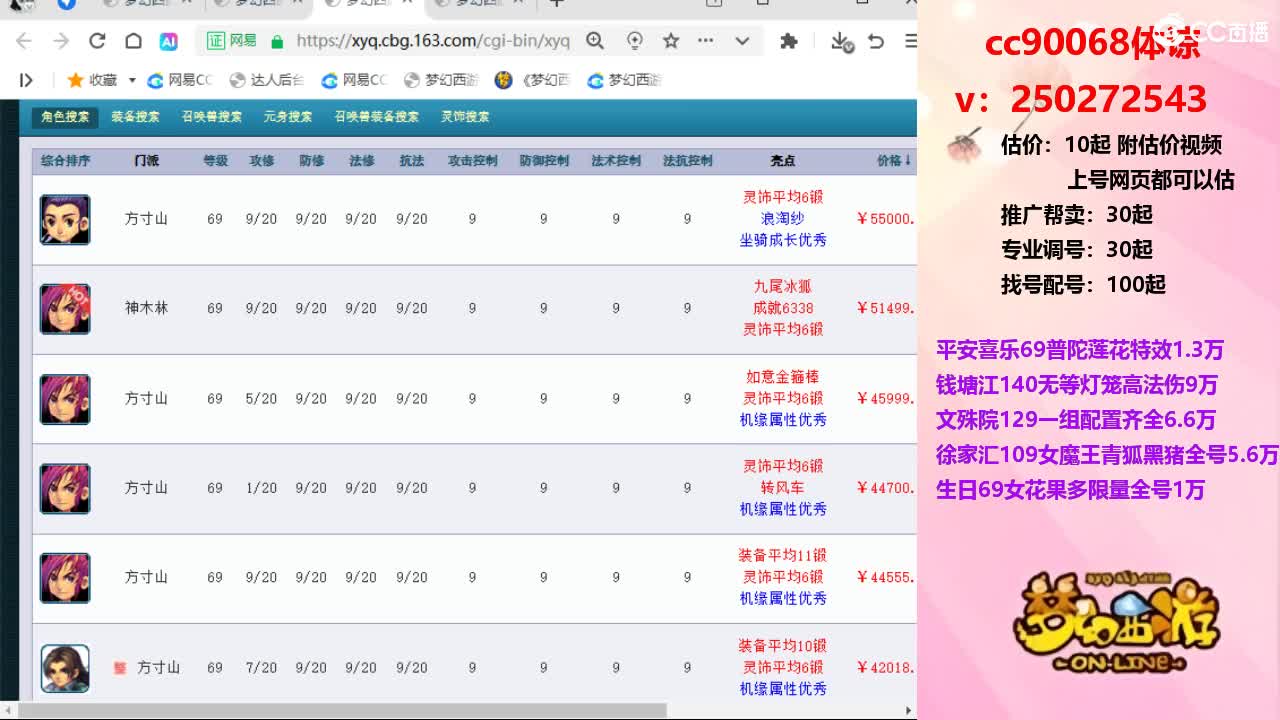Screen dimensions: 1280x720
Task: Switch to the 灵饰搜索 tab
Action: [x=465, y=117]
